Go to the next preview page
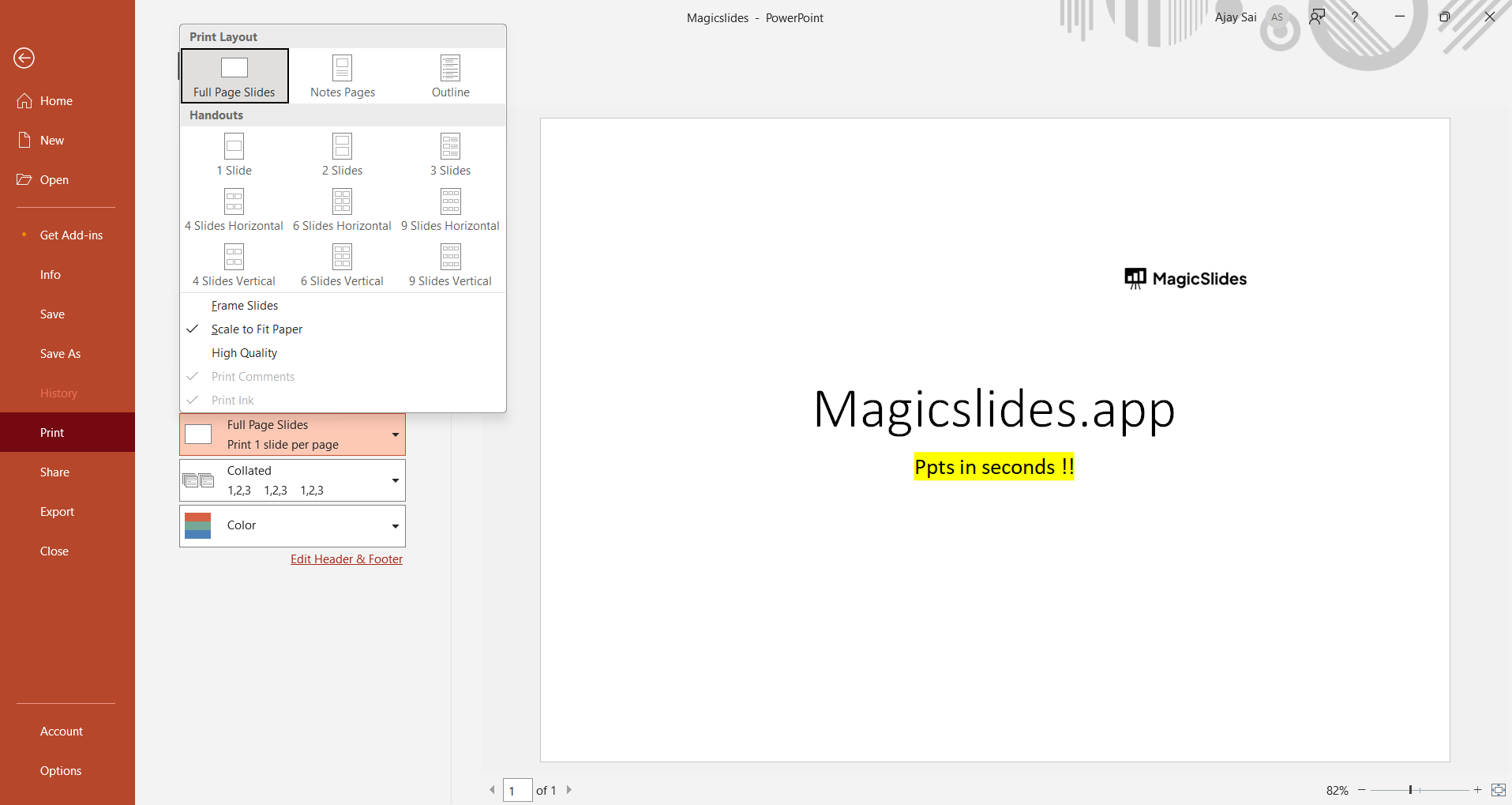 [569, 790]
